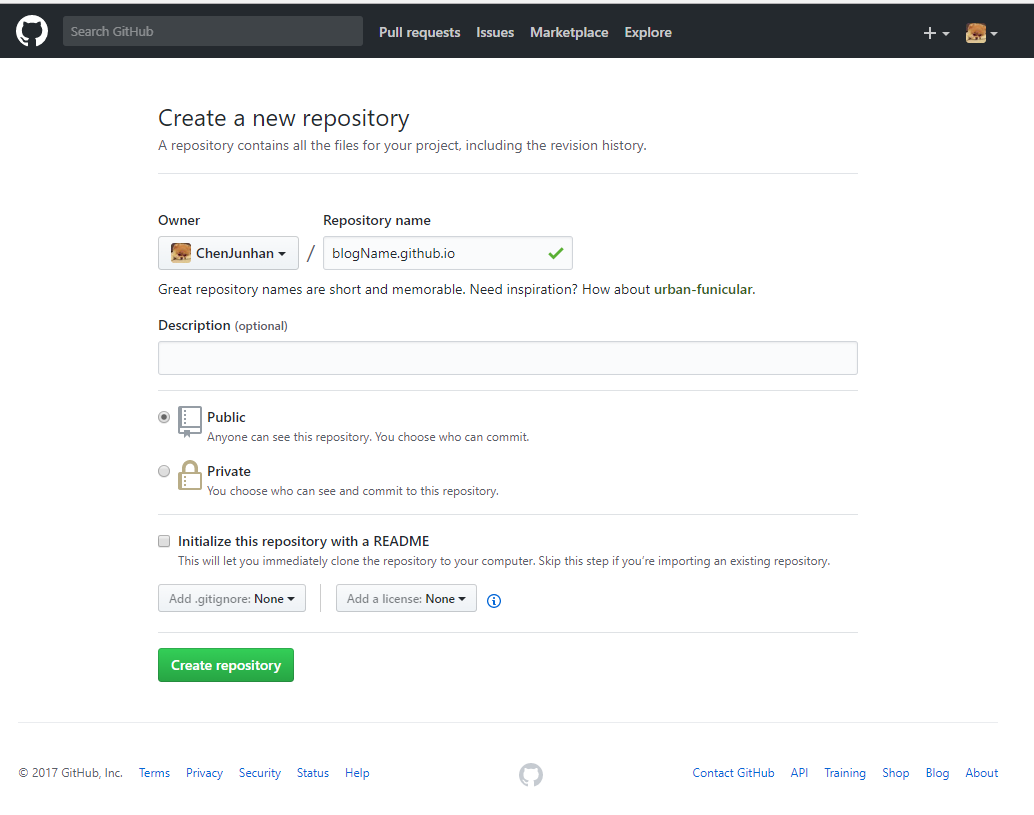This screenshot has height=815, width=1034.
Task: Open the Add .gitignore dropdown
Action: pos(232,599)
